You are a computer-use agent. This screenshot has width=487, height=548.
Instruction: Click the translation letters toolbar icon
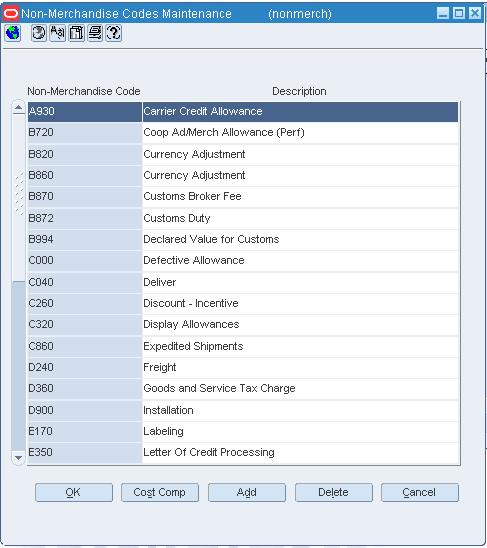(x=57, y=33)
